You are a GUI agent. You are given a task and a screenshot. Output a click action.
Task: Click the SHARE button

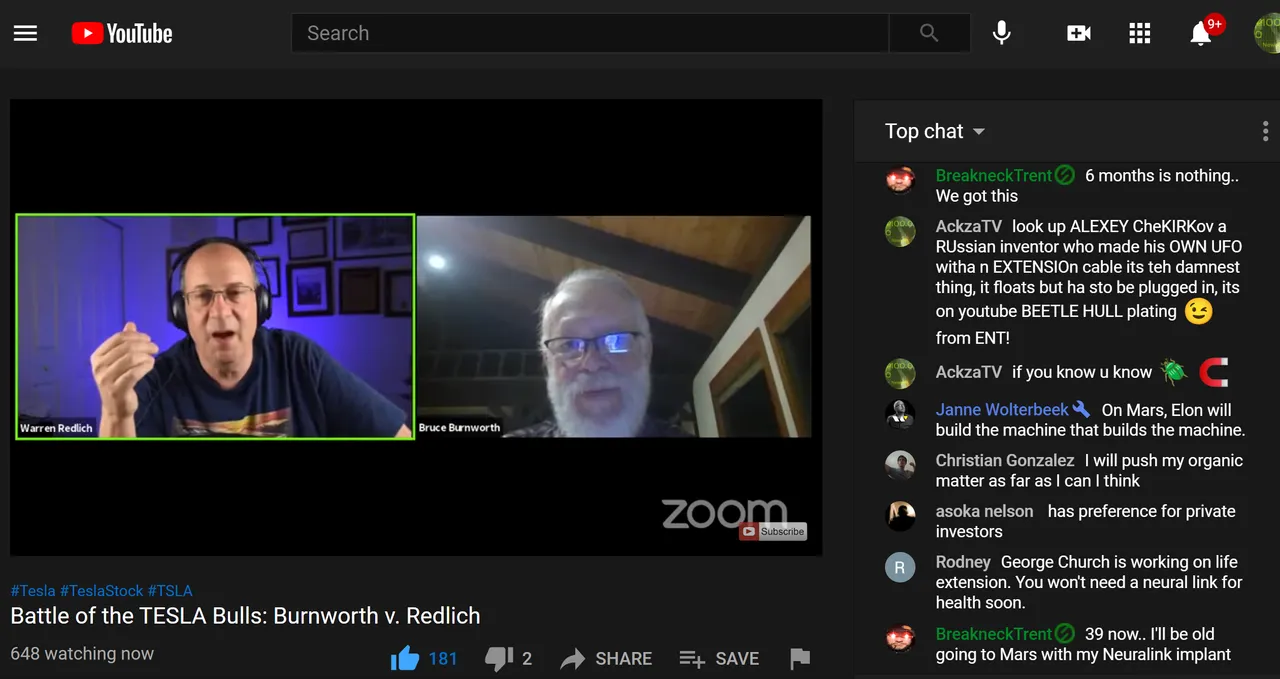(606, 658)
